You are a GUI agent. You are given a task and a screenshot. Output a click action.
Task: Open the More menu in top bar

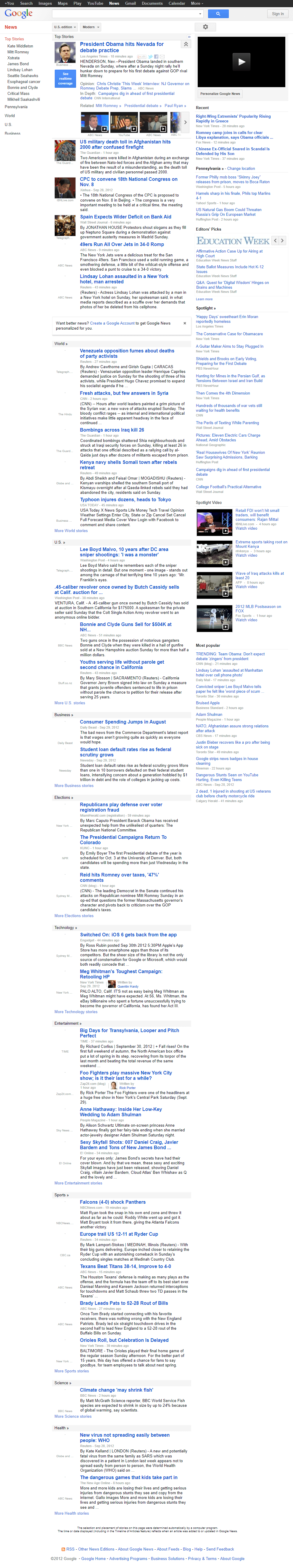196,3
